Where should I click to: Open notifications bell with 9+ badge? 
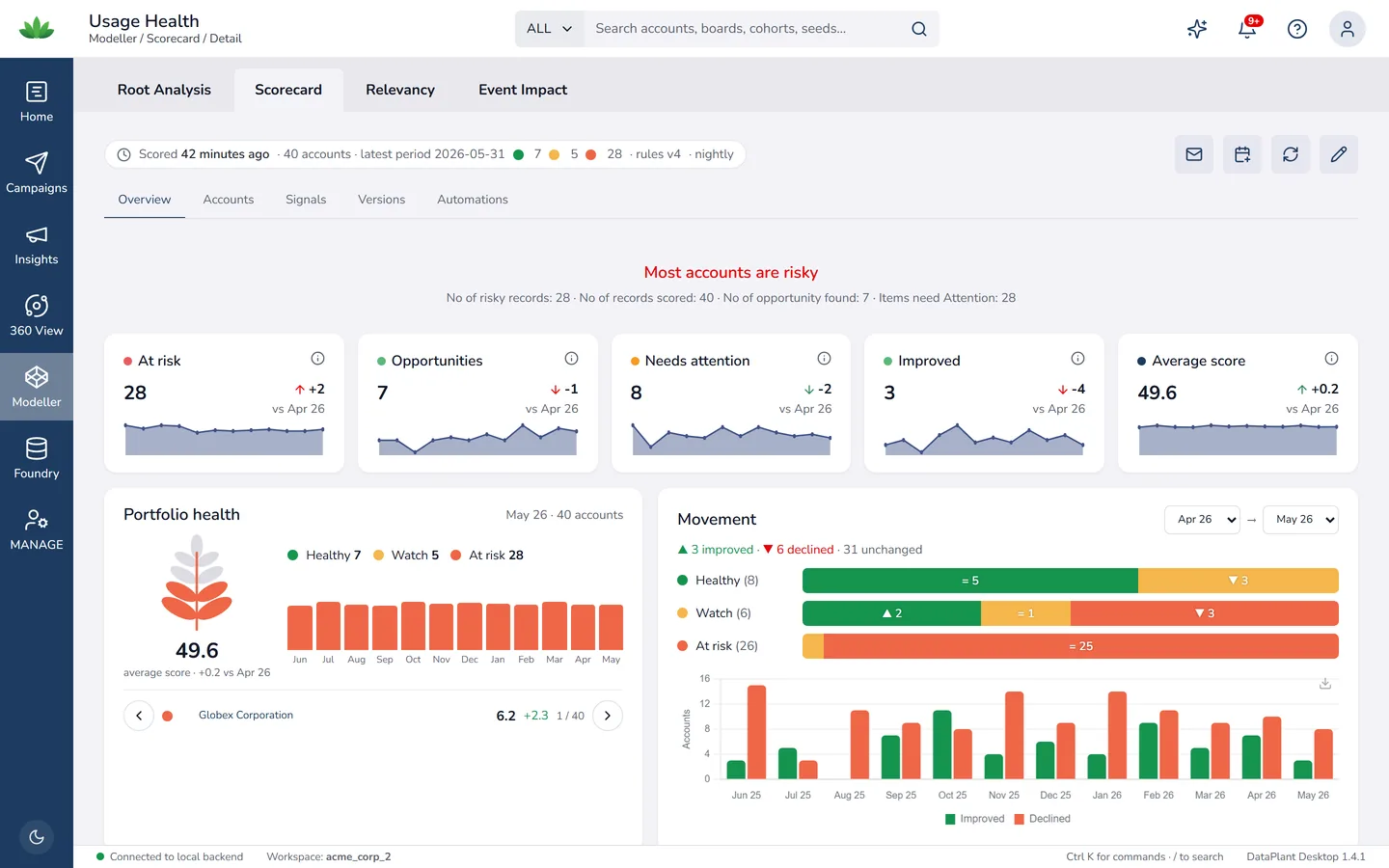click(1247, 29)
